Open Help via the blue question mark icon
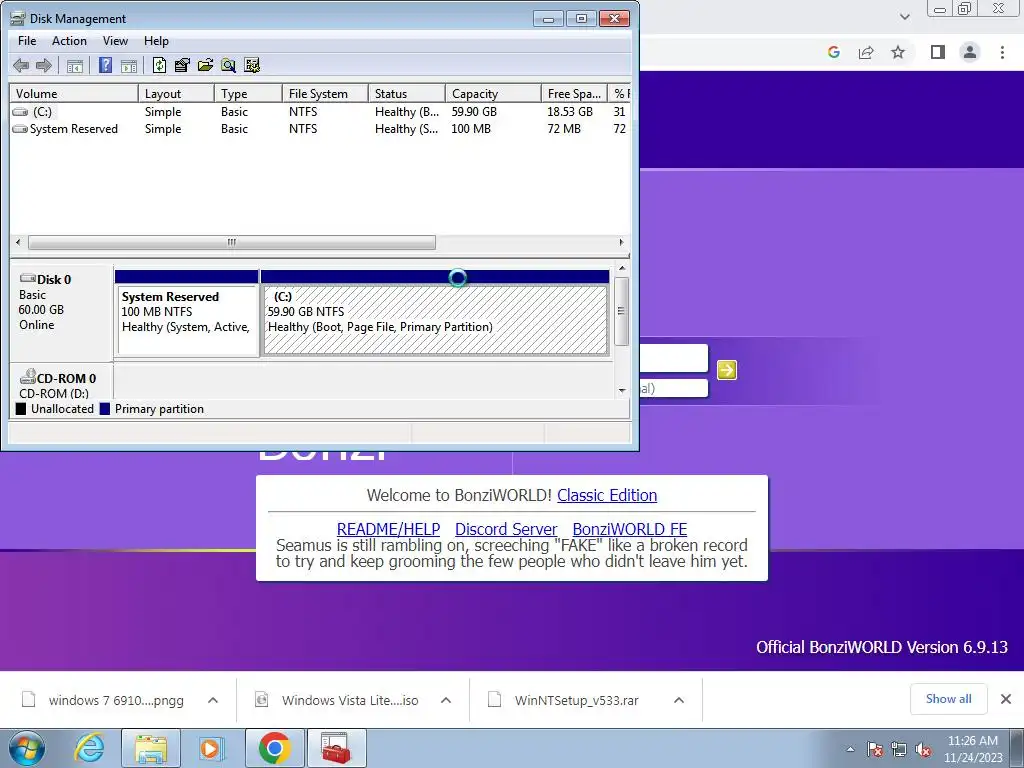 105,65
